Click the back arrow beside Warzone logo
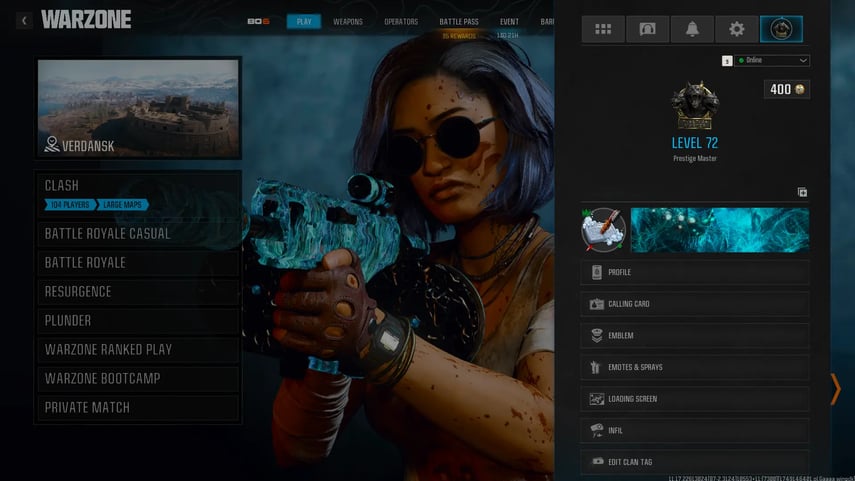Image resolution: width=855 pixels, height=481 pixels. (x=24, y=20)
